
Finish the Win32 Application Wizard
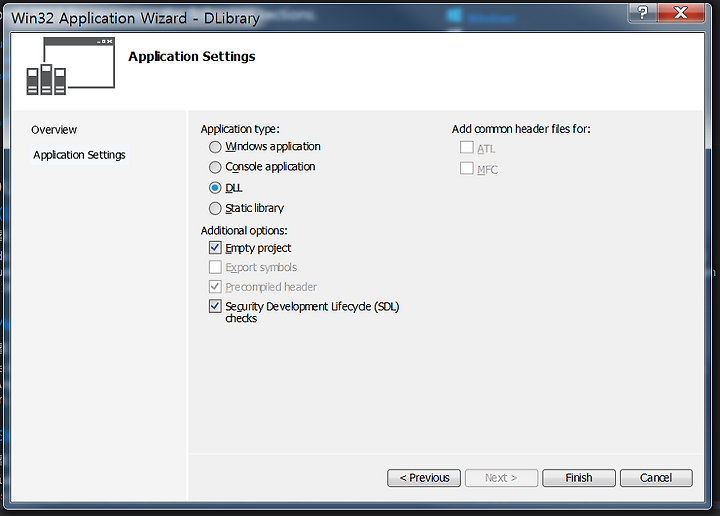579,478
